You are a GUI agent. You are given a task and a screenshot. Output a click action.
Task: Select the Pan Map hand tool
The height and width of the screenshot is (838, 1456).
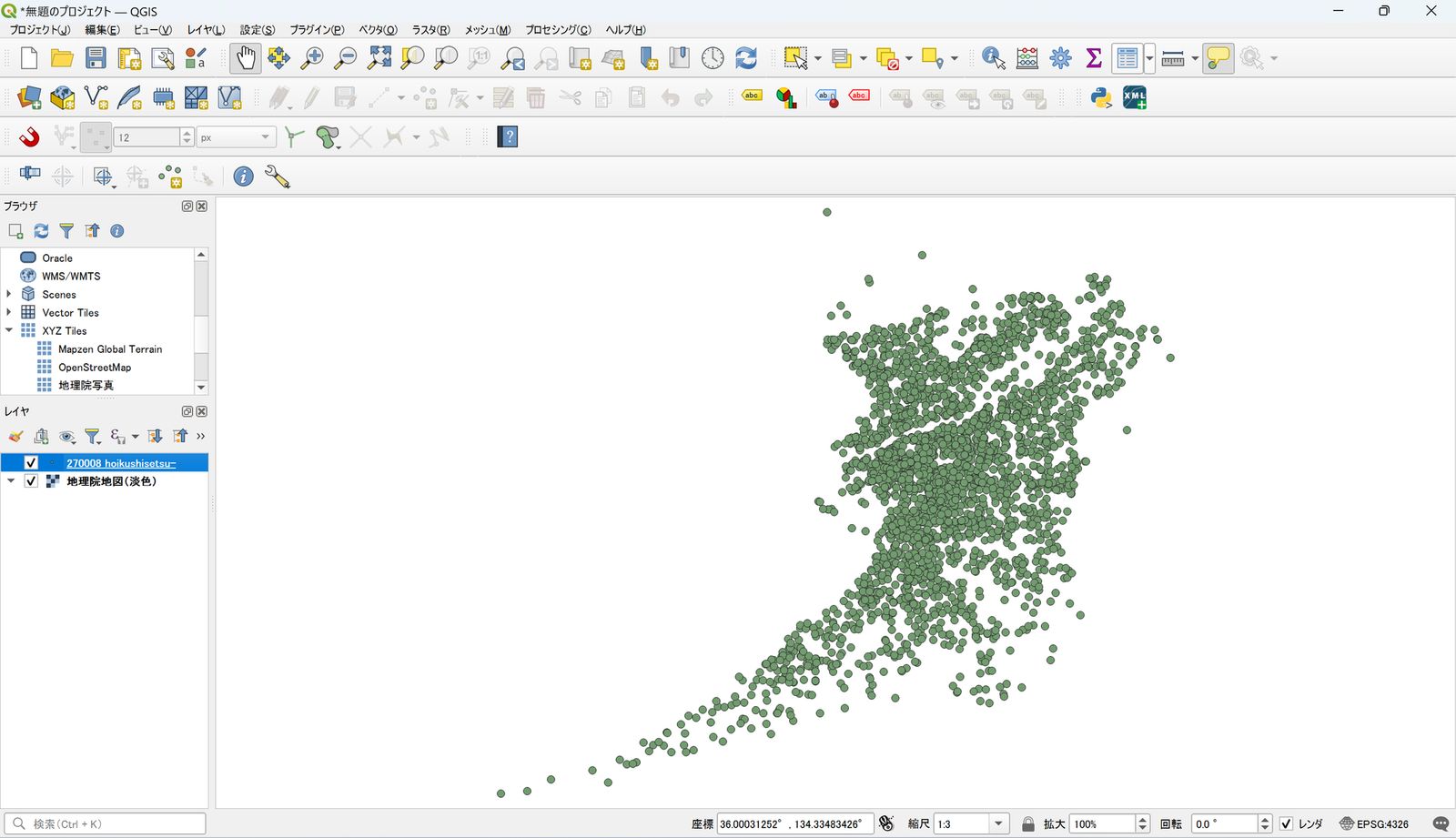246,58
